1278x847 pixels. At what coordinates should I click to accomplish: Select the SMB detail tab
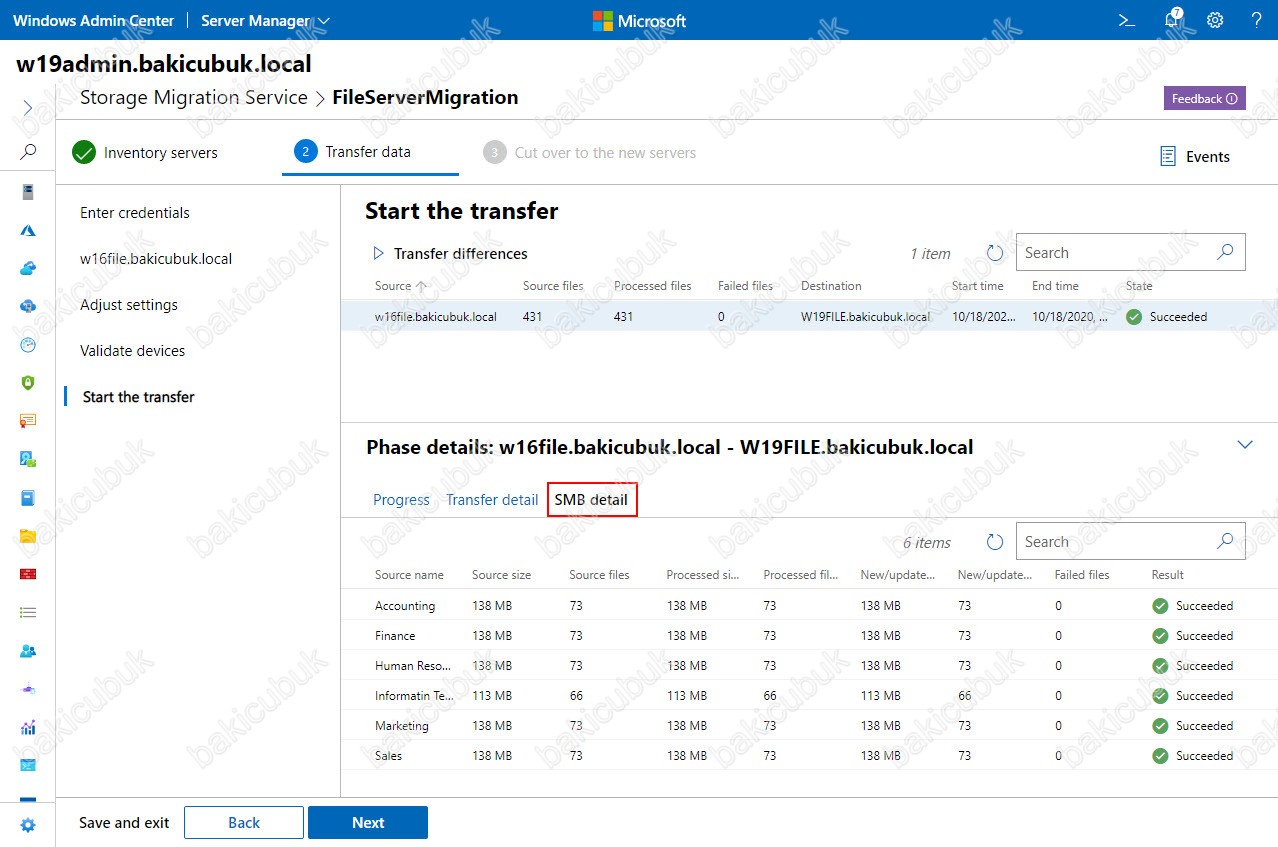(x=592, y=499)
